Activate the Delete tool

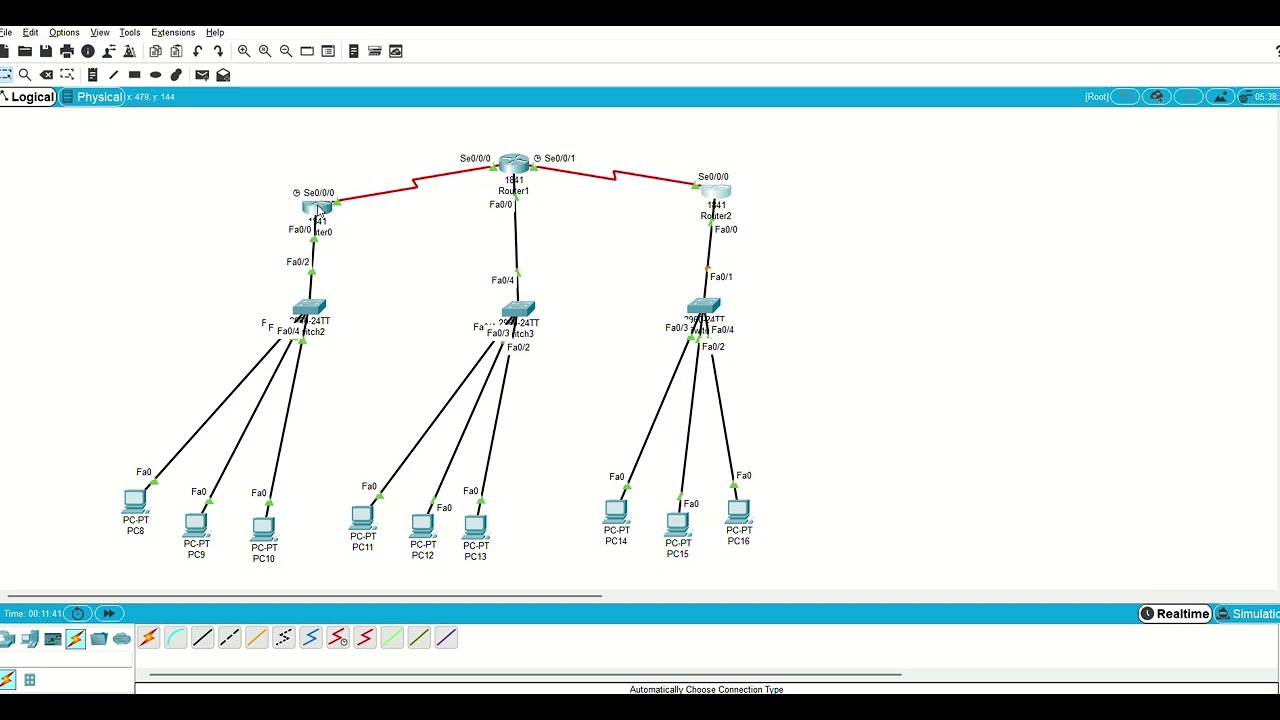click(46, 75)
